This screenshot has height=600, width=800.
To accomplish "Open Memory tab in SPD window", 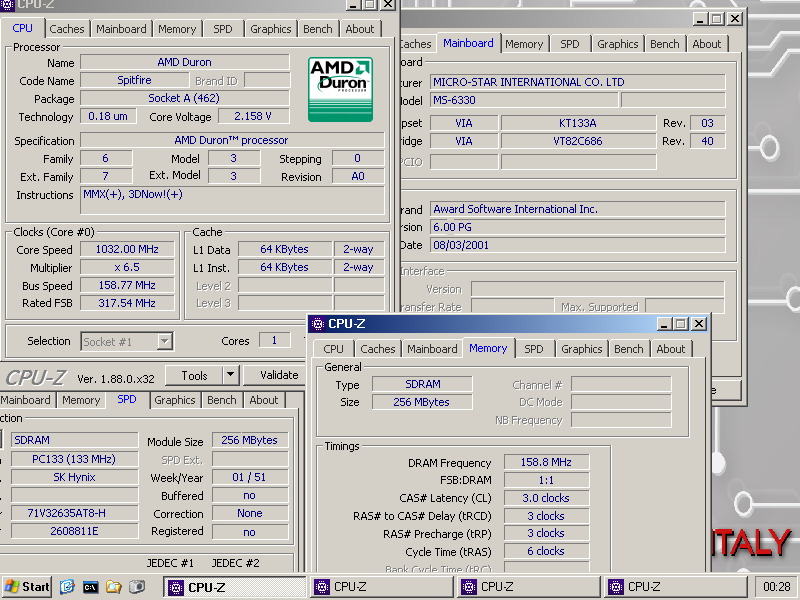I will click(x=81, y=400).
